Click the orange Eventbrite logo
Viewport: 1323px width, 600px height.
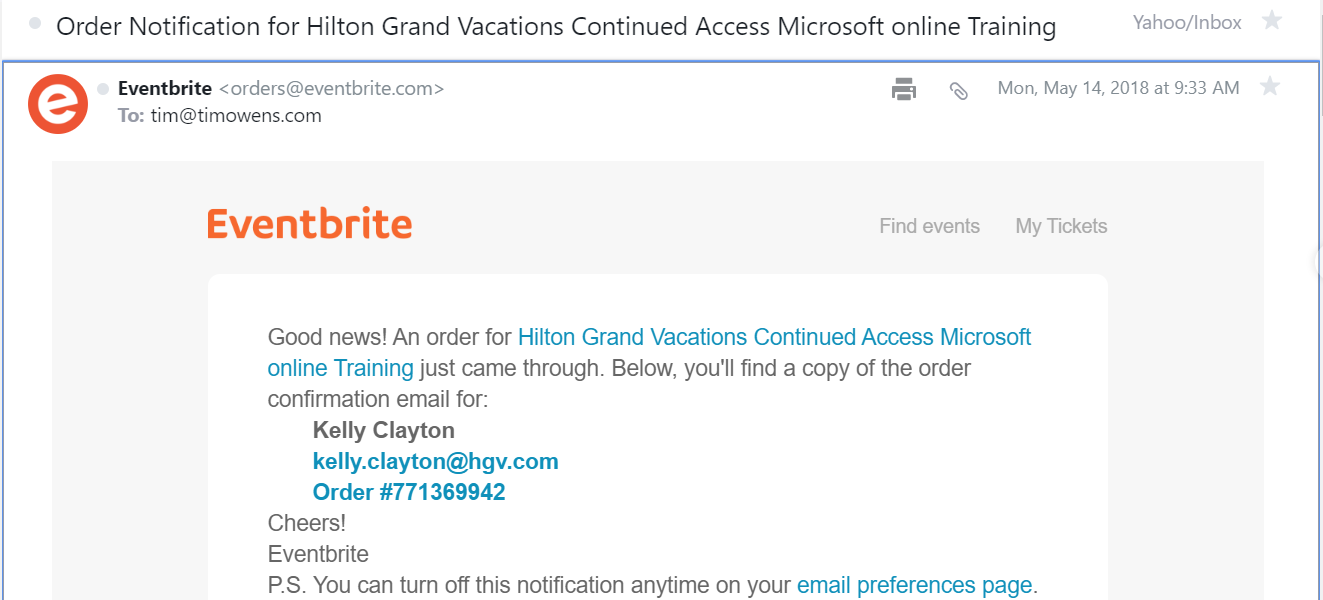[x=310, y=224]
